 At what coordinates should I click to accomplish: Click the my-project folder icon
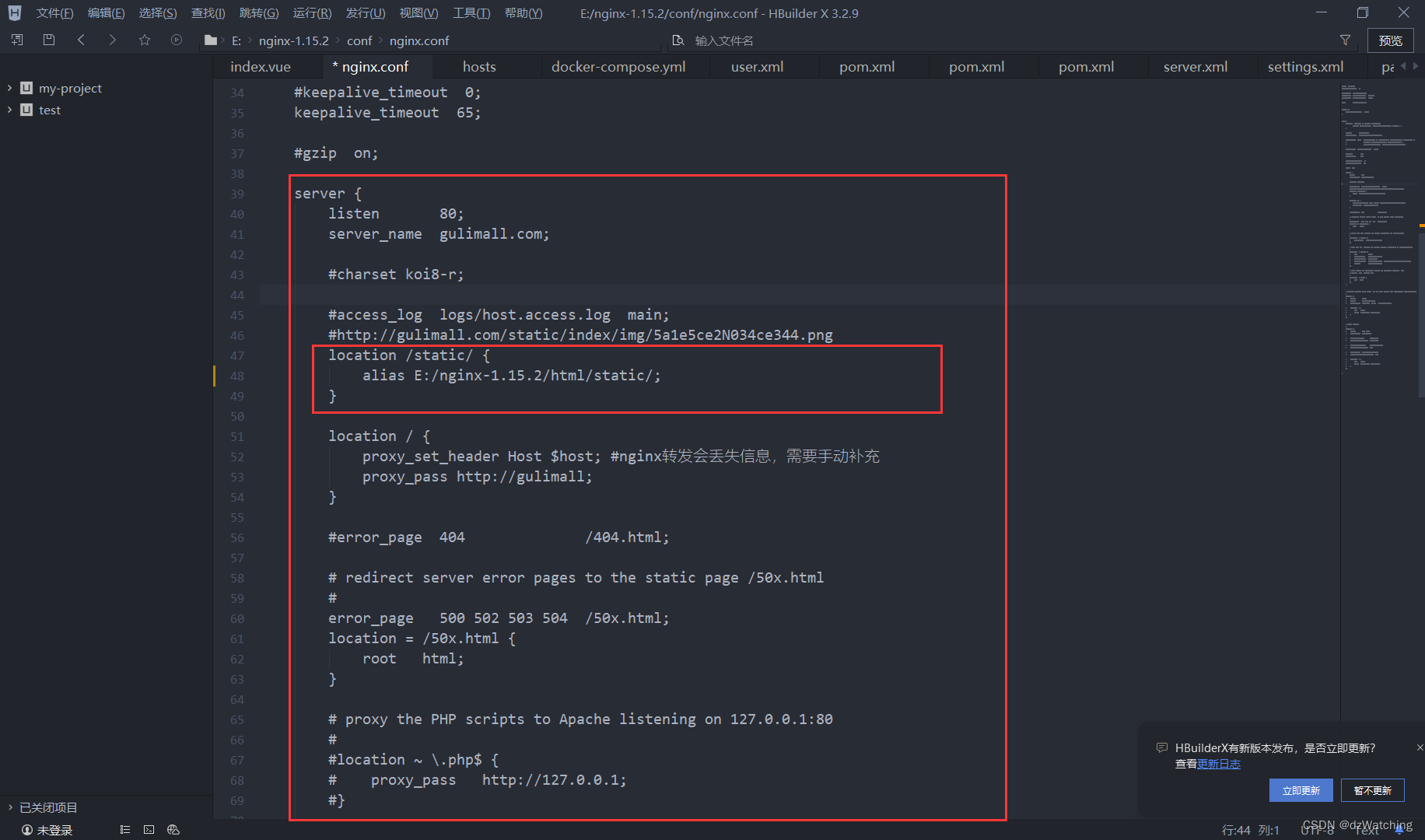coord(26,88)
